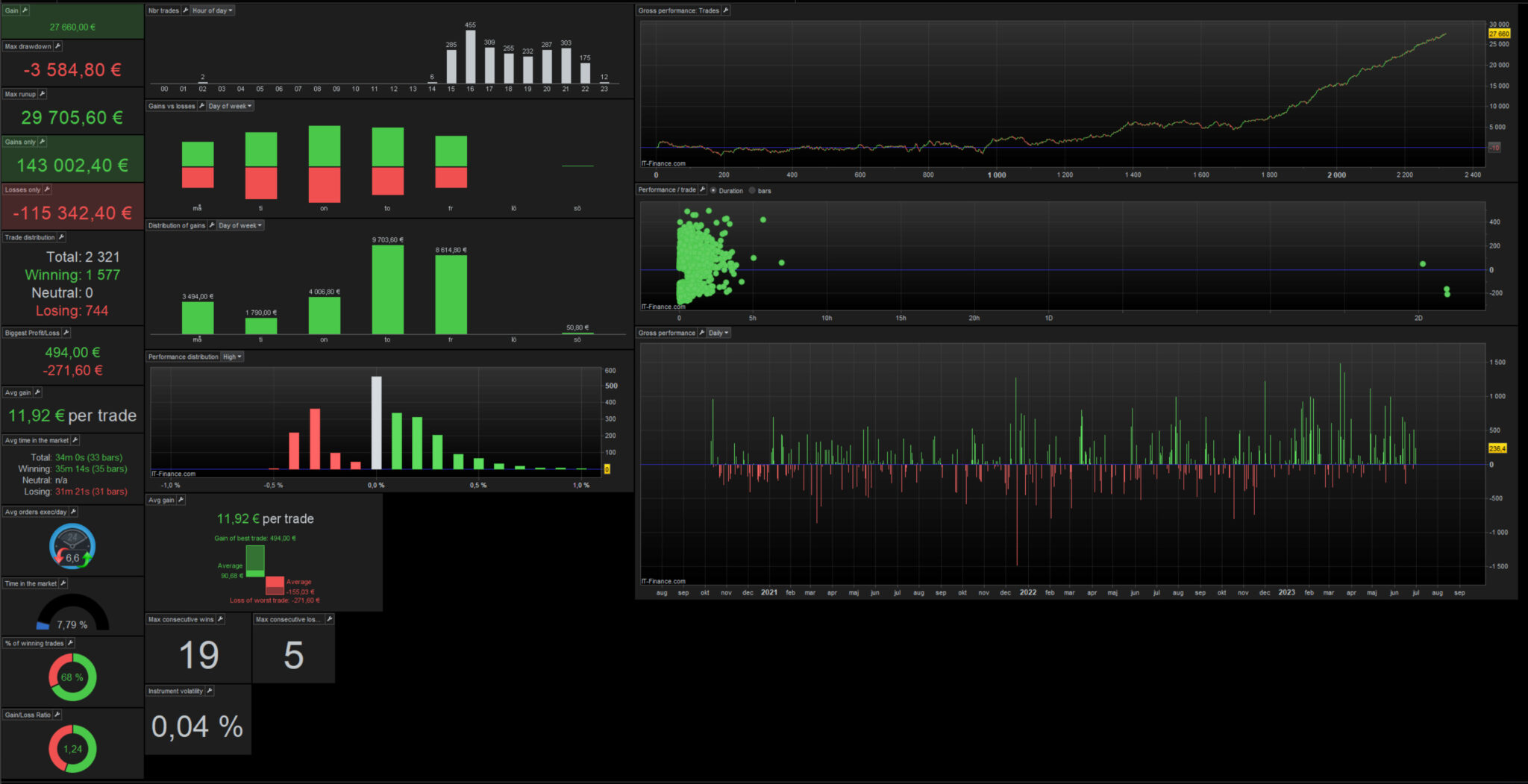Click the Winning: 1 577 line

72,275
